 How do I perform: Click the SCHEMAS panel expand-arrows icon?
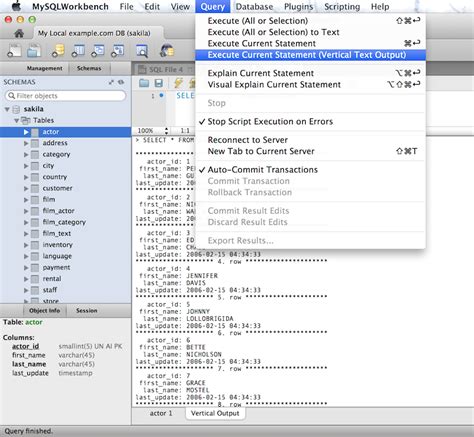click(111, 82)
